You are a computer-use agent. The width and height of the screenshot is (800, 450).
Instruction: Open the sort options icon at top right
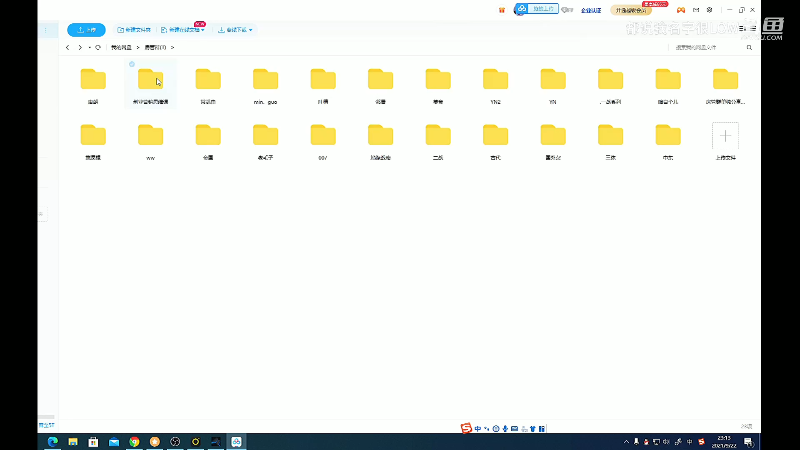coord(742,29)
